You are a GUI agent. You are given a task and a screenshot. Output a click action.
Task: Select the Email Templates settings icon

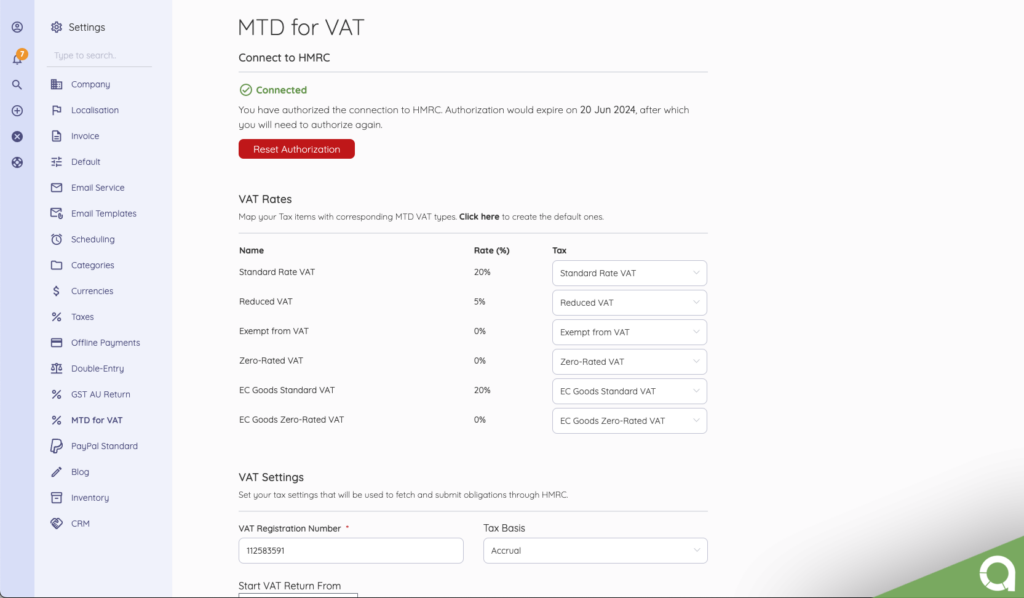(57, 213)
